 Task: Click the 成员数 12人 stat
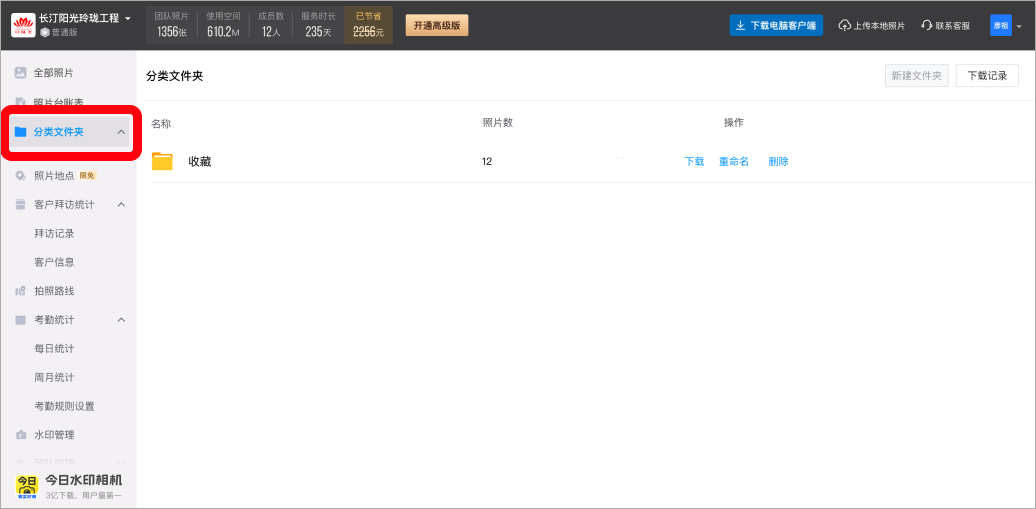click(271, 25)
